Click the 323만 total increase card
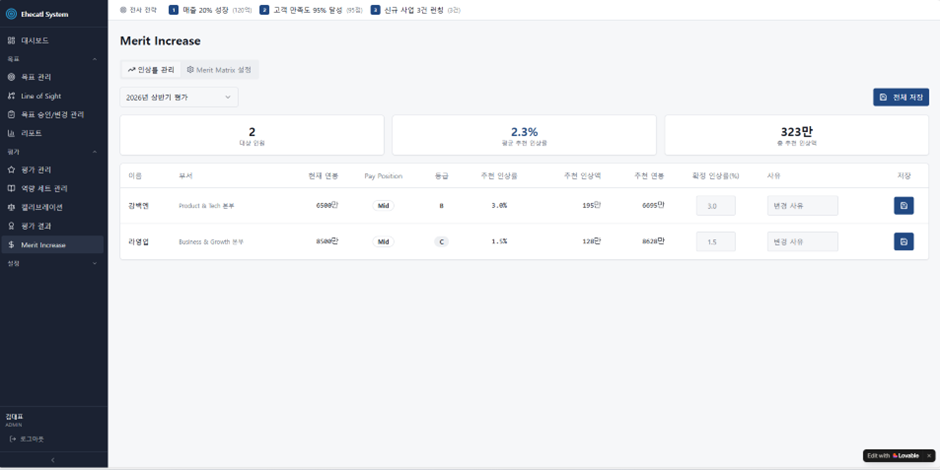940x470 pixels. click(797, 135)
